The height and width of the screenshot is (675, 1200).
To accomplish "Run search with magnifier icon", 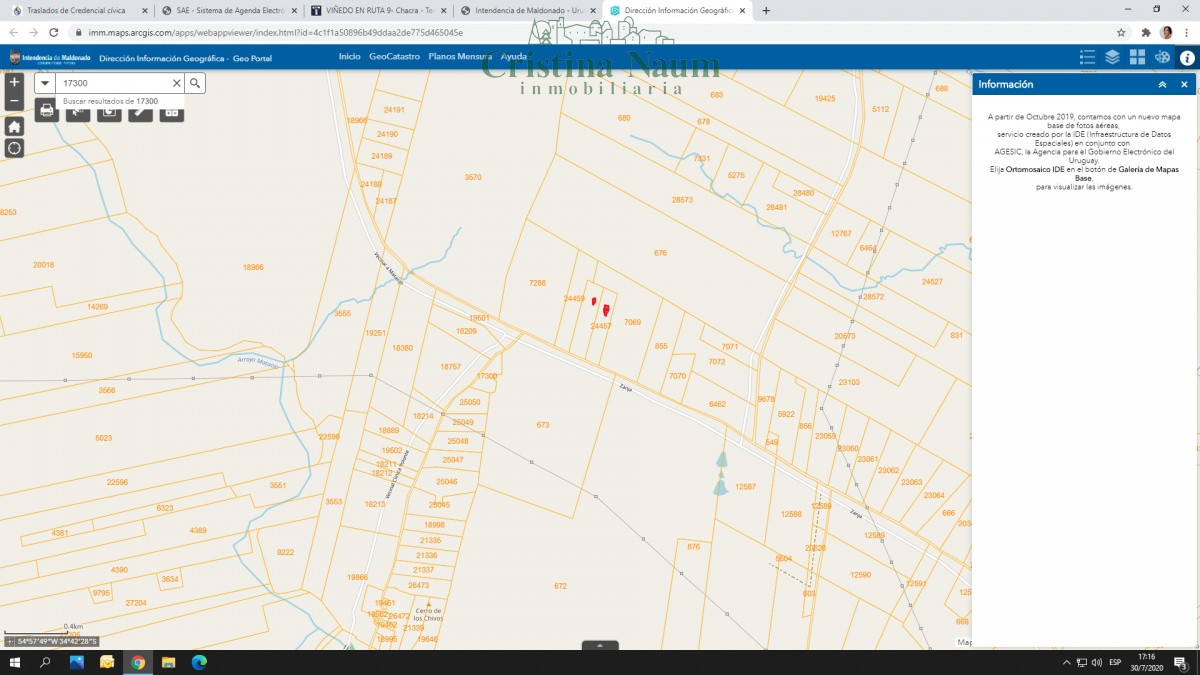I will click(x=195, y=83).
